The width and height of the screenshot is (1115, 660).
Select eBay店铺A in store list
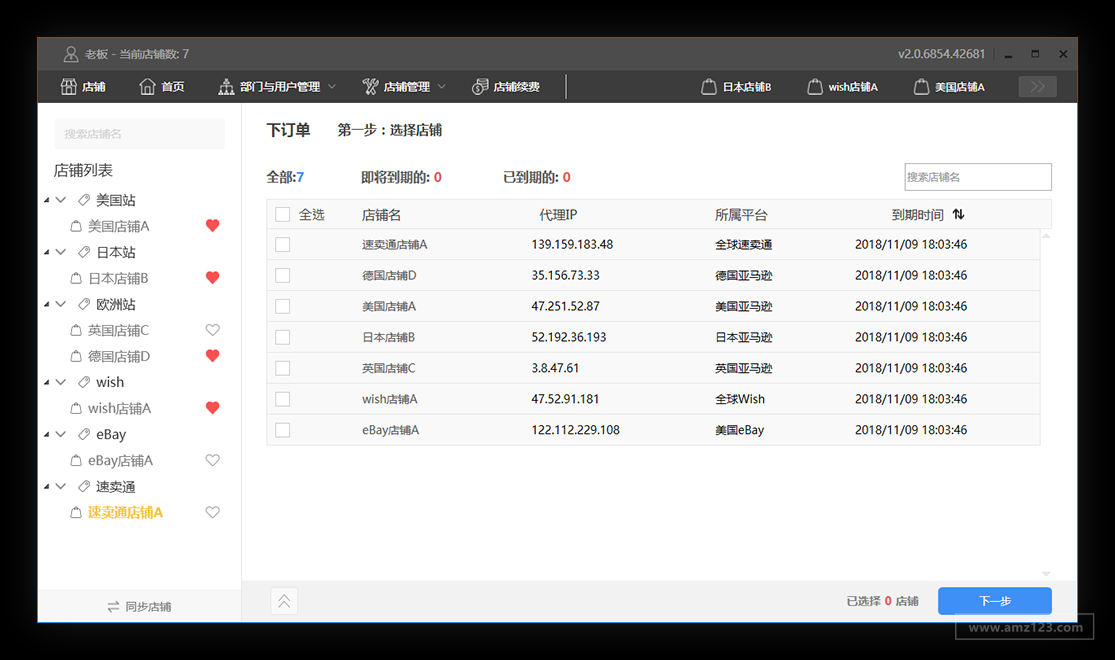click(x=120, y=461)
